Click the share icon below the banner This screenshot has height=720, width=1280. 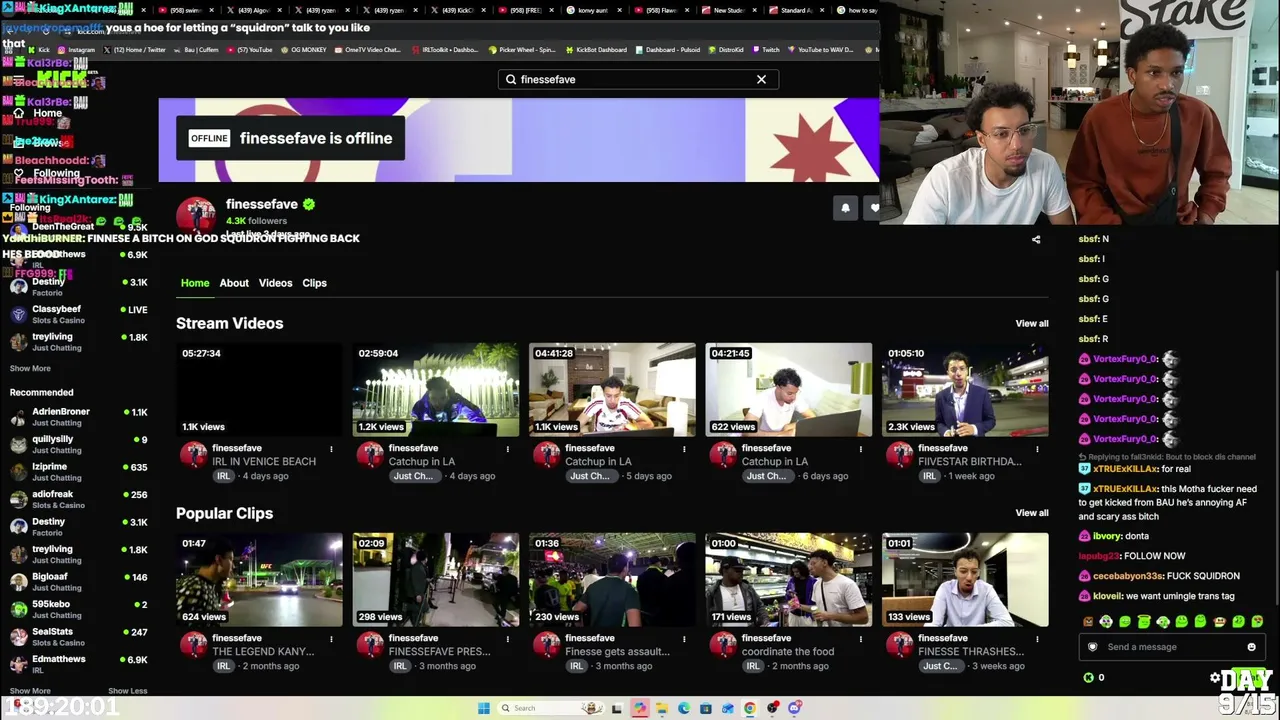tap(1036, 240)
